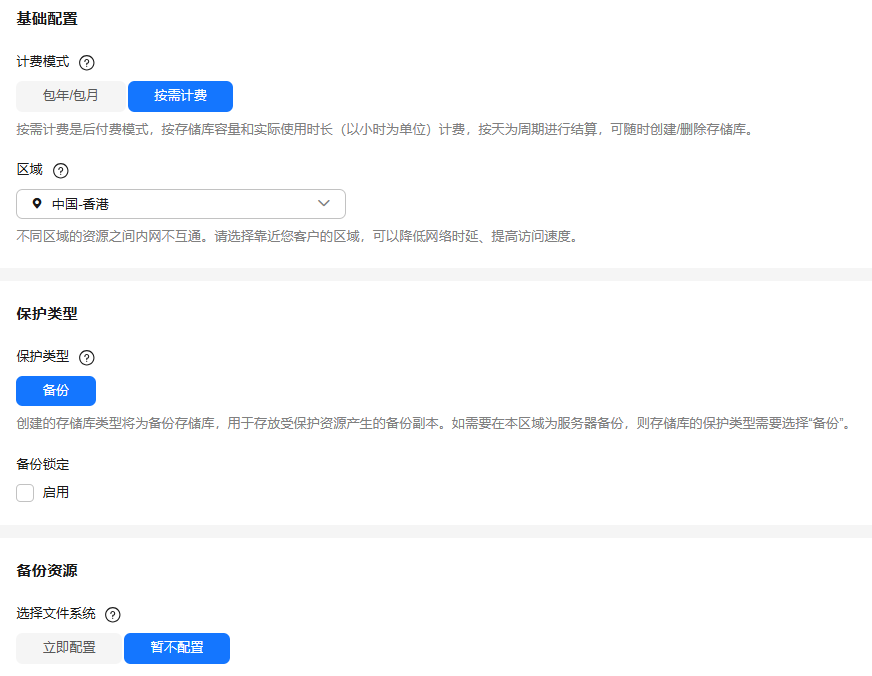Click the help icon next to 区域
The width and height of the screenshot is (872, 676).
point(61,170)
